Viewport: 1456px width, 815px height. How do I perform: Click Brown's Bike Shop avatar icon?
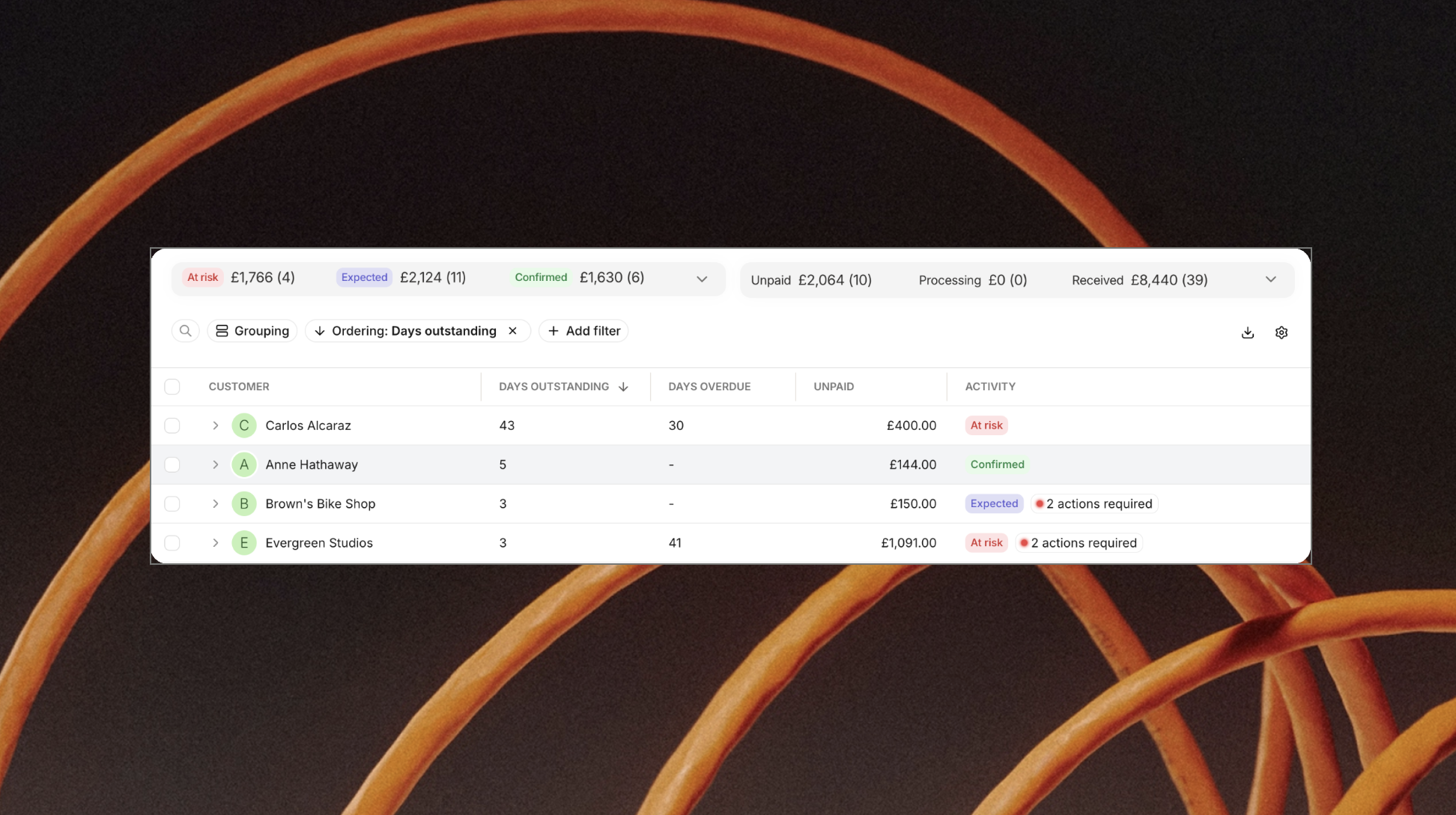click(243, 504)
